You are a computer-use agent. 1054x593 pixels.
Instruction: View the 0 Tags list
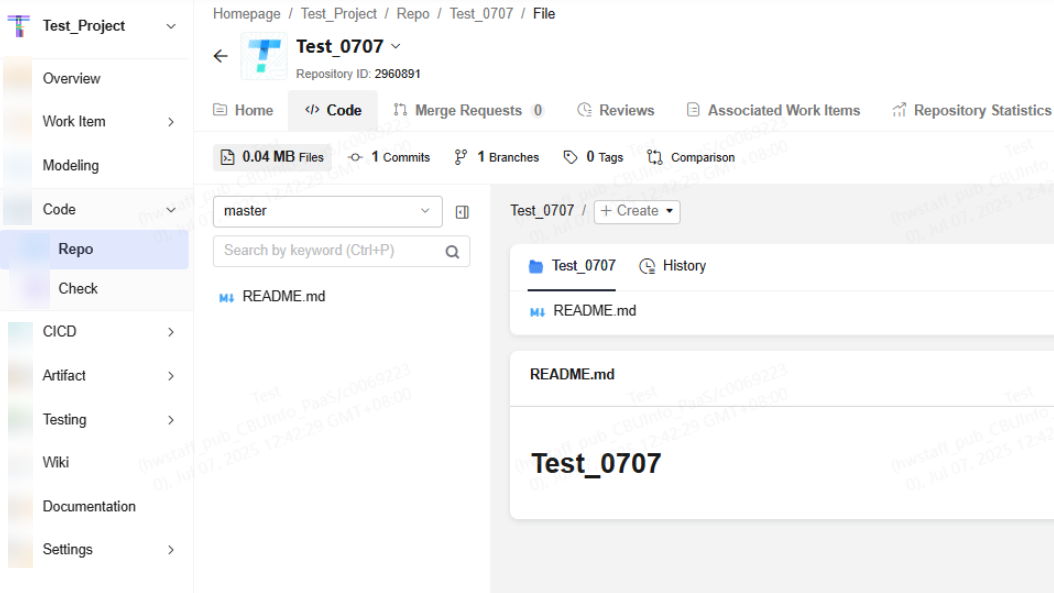pyautogui.click(x=594, y=157)
